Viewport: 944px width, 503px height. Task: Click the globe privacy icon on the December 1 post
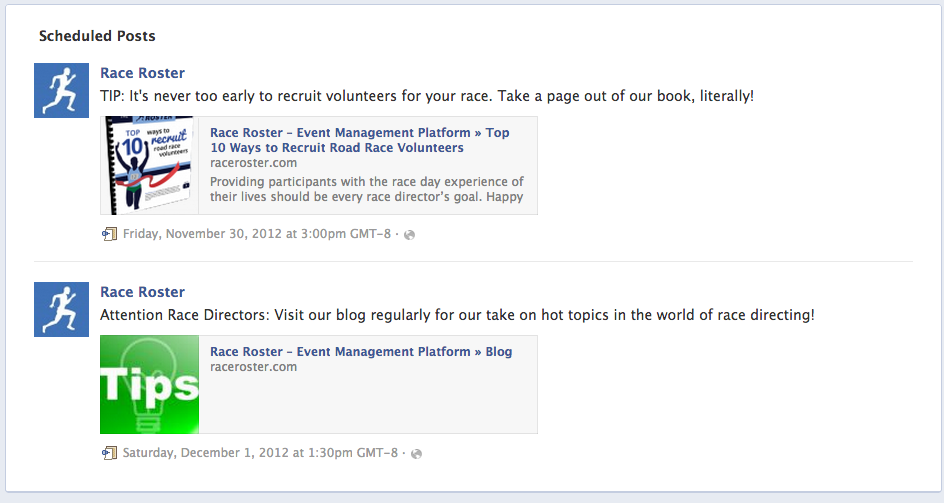point(416,454)
